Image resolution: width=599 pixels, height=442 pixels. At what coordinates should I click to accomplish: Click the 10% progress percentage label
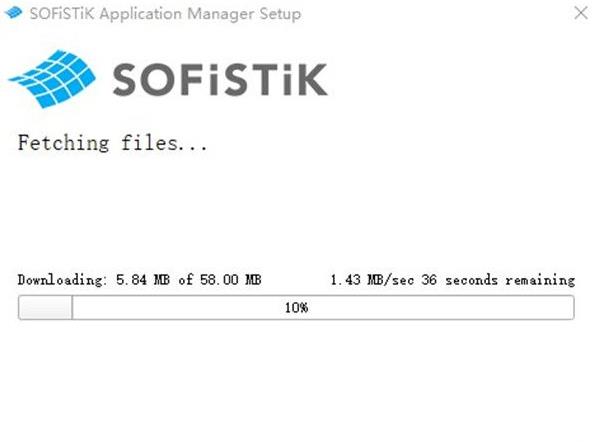[296, 308]
